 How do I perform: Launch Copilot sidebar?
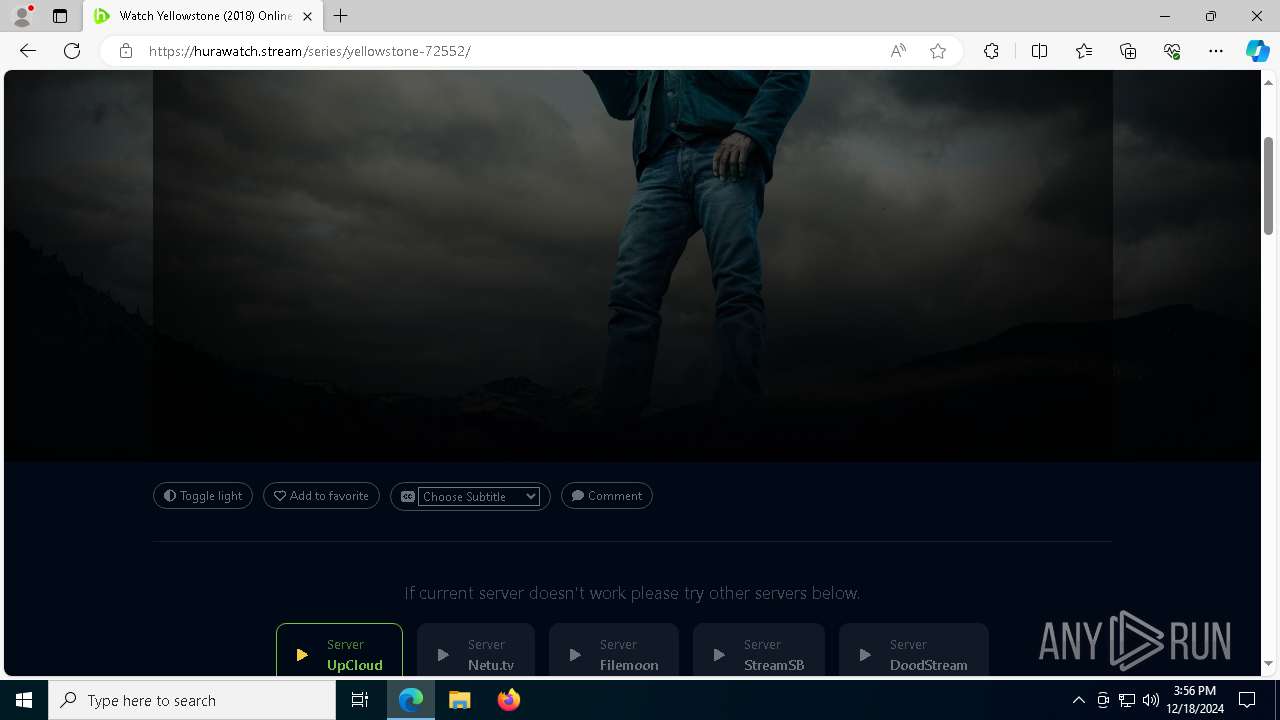[1257, 51]
